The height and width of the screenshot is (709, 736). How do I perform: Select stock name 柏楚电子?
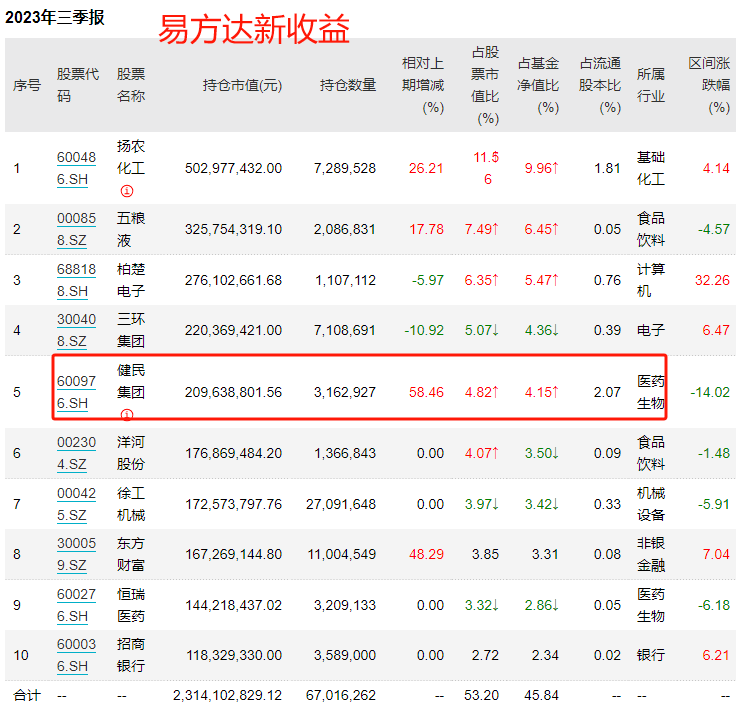pos(130,280)
